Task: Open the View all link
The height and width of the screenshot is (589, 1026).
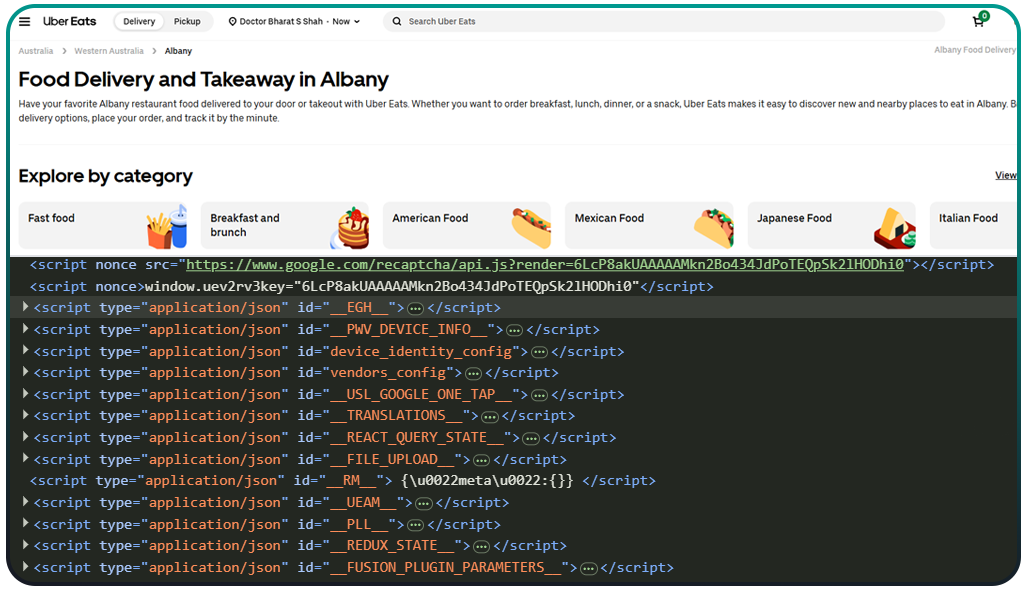Action: 1005,175
